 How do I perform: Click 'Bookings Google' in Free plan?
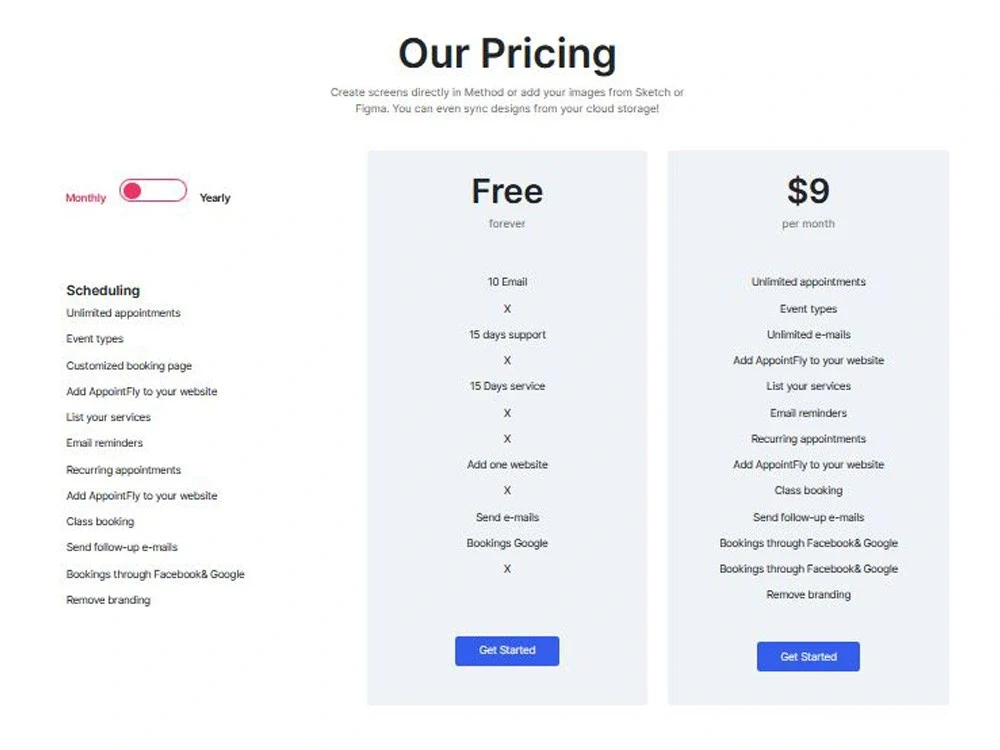507,543
